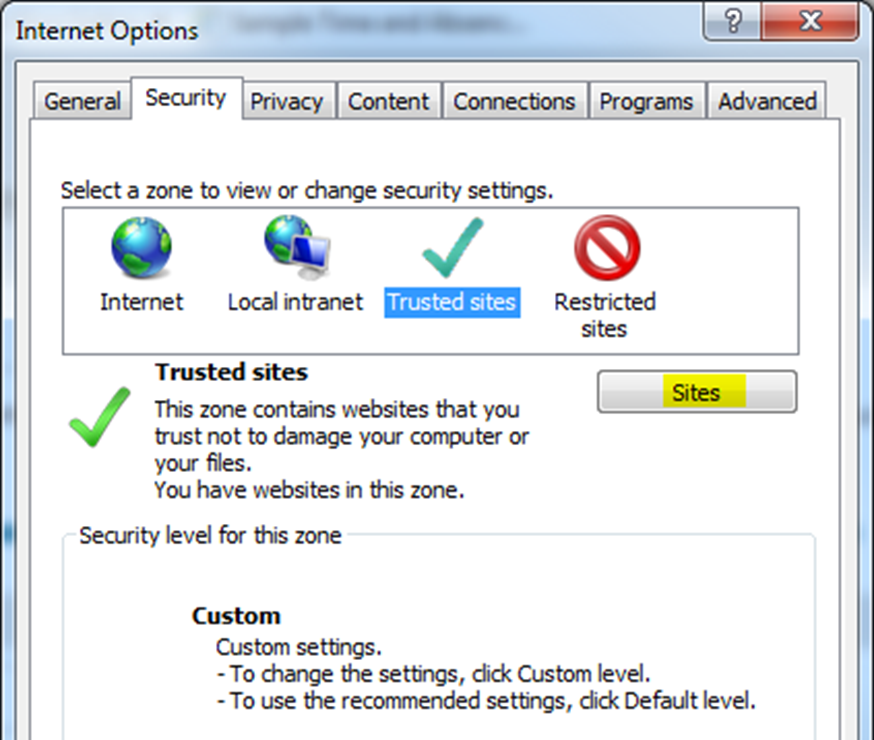
Task: Select the Security tab
Action: pos(186,98)
